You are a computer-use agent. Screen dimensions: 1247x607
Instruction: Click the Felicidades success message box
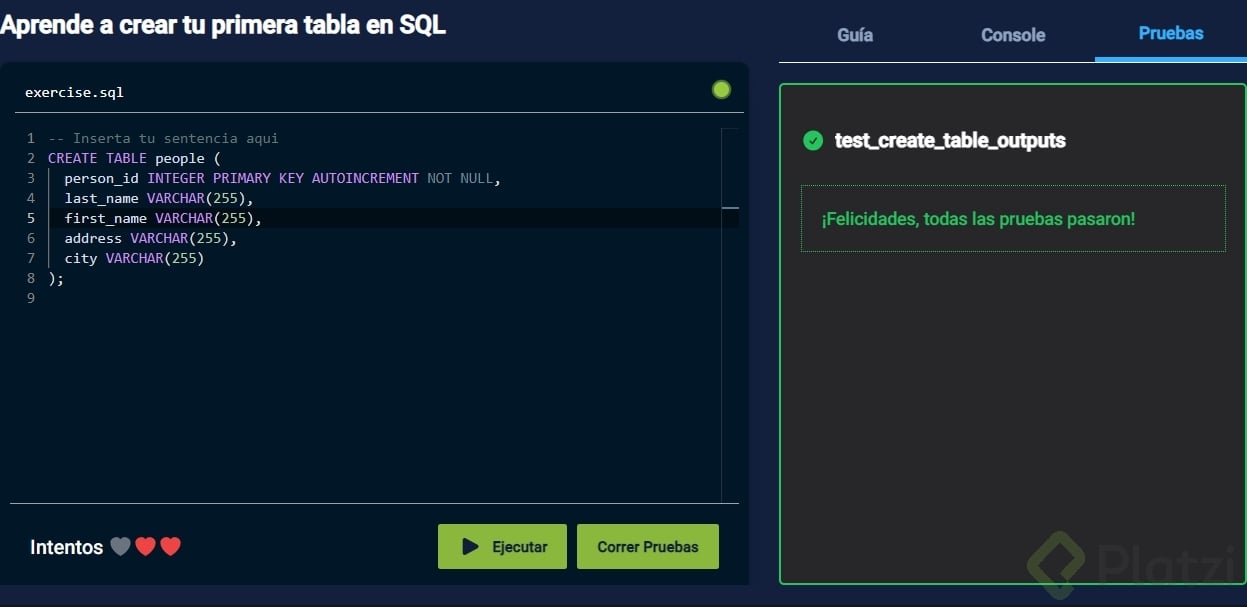coord(1012,218)
